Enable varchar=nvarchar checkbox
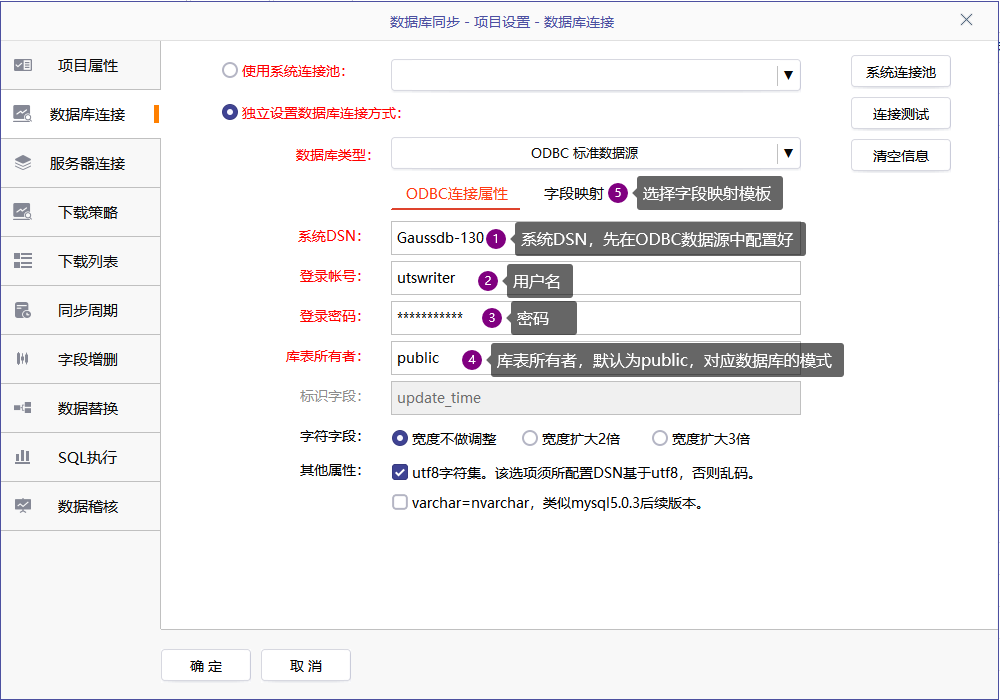 pyautogui.click(x=399, y=502)
